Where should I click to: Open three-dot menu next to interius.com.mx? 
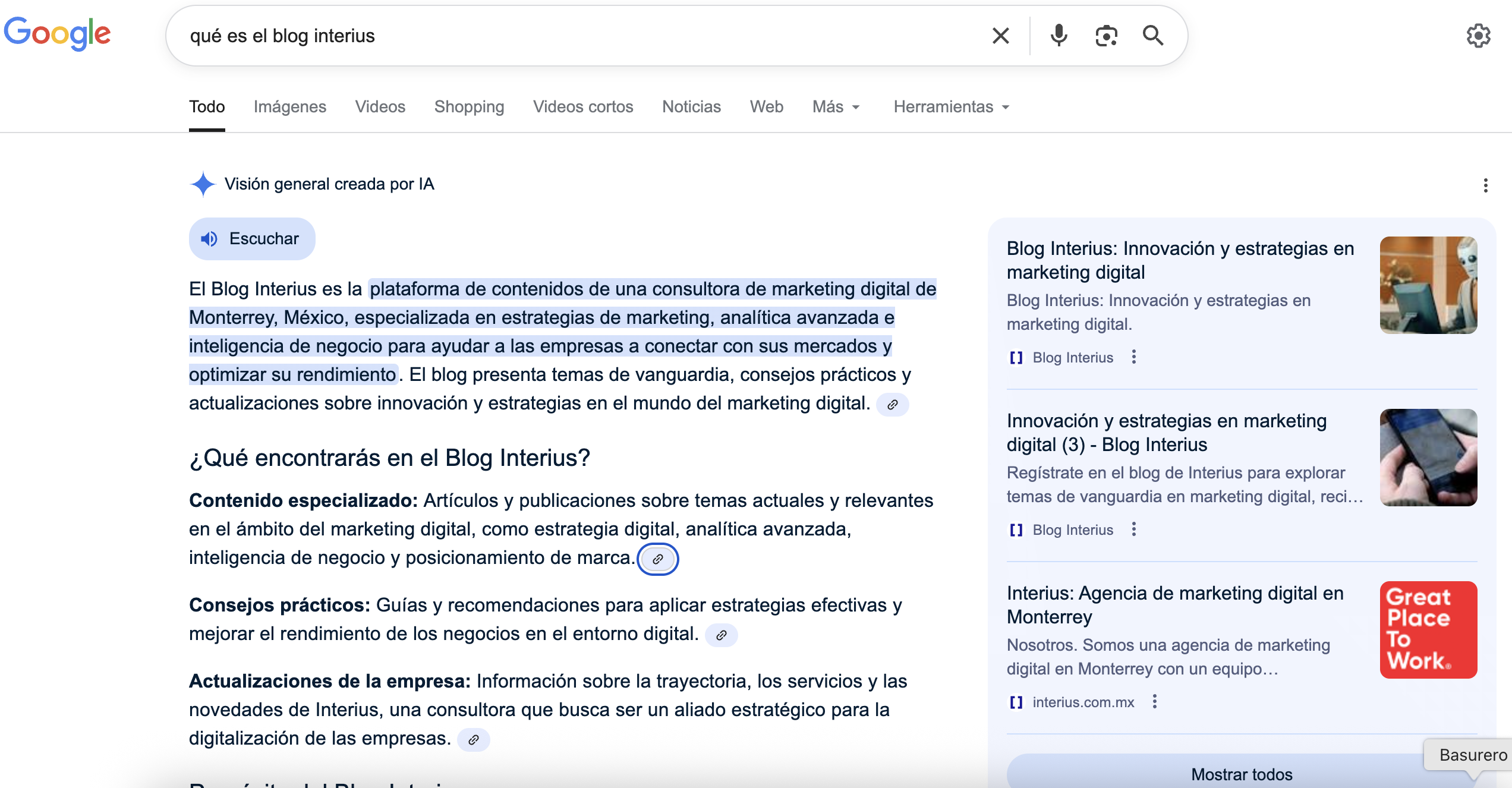(x=1154, y=702)
